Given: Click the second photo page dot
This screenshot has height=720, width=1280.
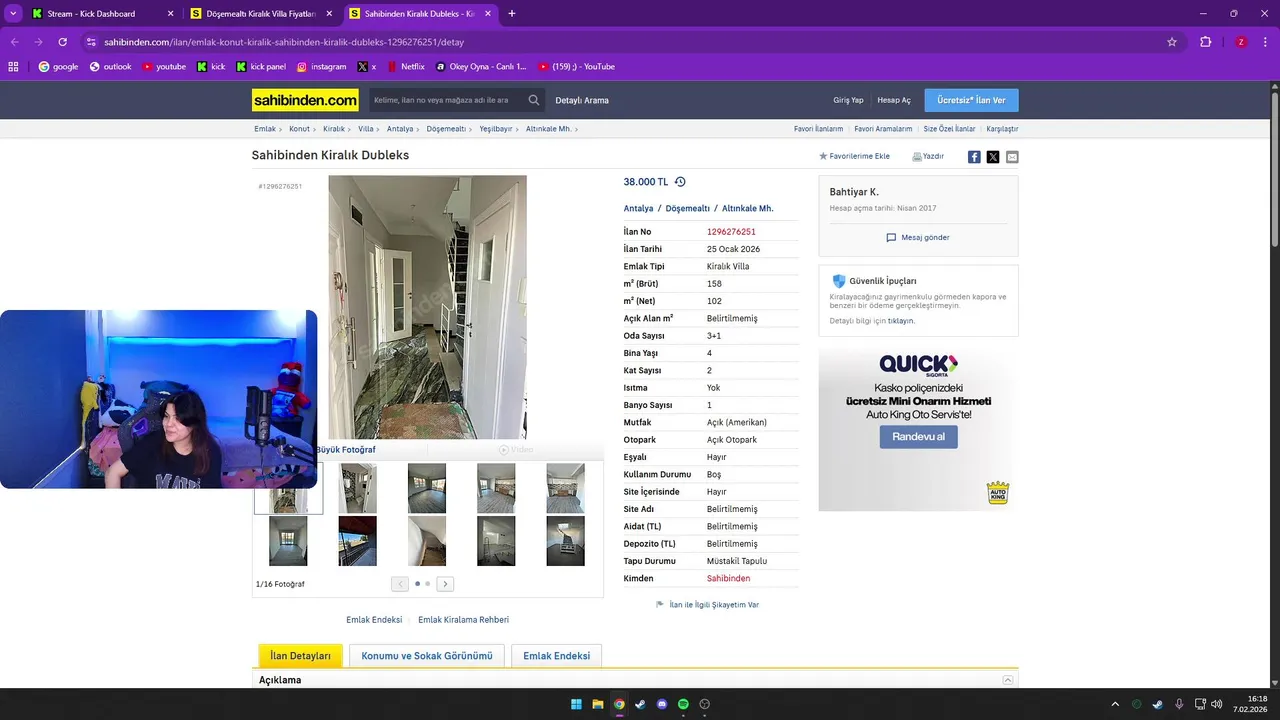Looking at the screenshot, I should click(428, 584).
